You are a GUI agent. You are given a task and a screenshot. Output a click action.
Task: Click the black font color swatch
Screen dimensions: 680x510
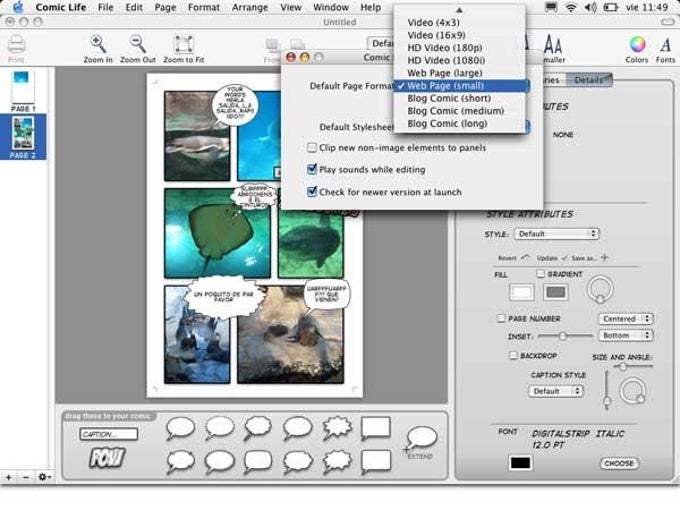pos(520,463)
